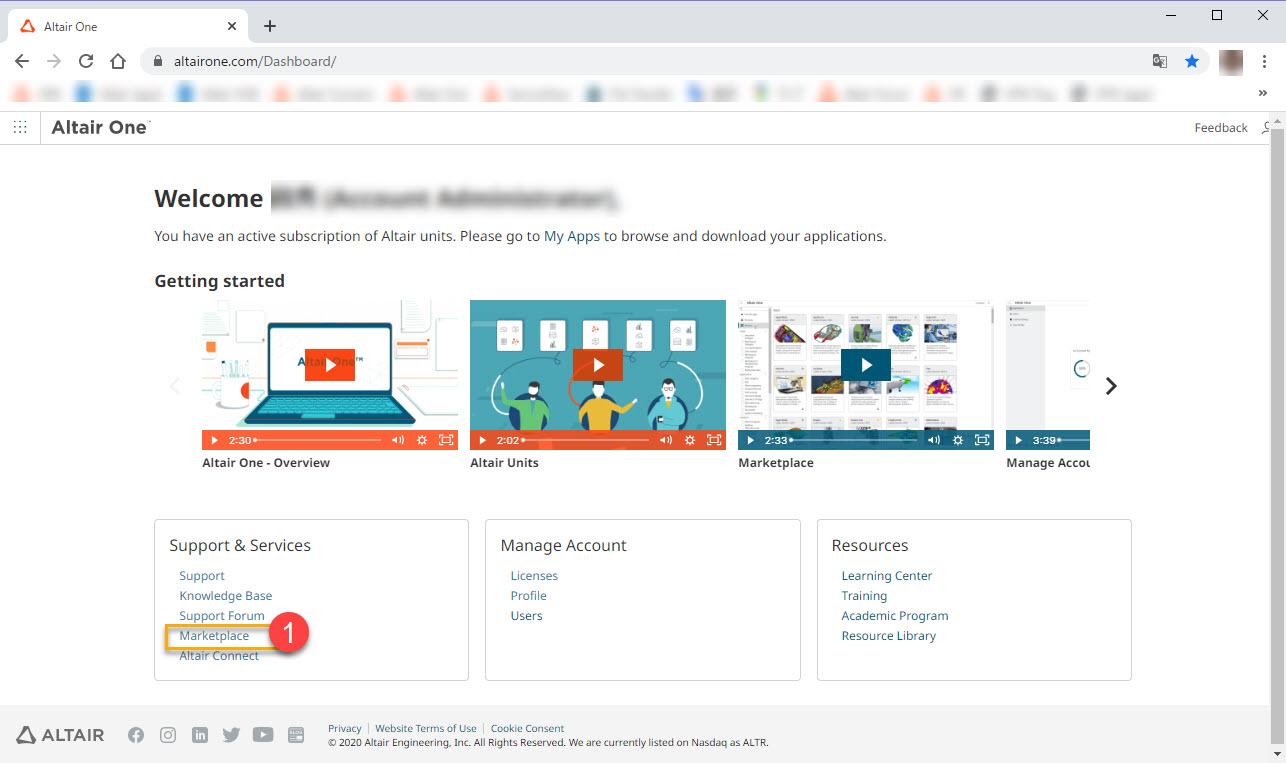Mute the Altair One - Overview video audio
1286x763 pixels.
click(399, 440)
